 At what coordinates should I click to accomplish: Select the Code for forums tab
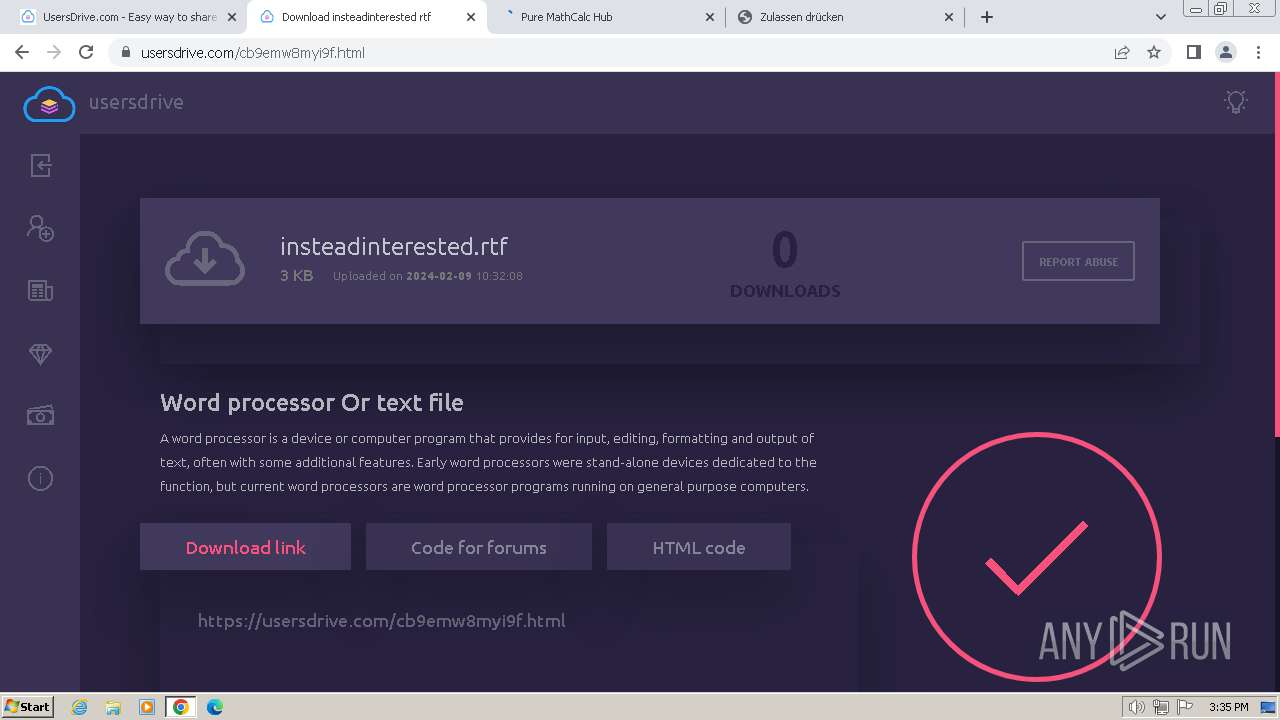478,547
